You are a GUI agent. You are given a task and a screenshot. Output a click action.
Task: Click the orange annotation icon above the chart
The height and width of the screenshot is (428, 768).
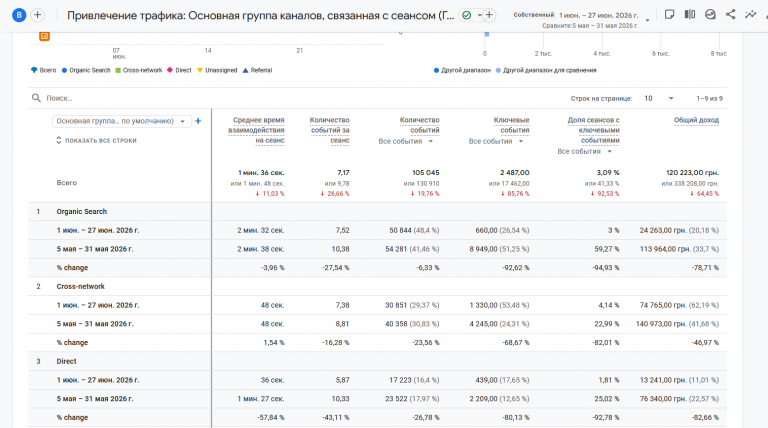point(44,36)
